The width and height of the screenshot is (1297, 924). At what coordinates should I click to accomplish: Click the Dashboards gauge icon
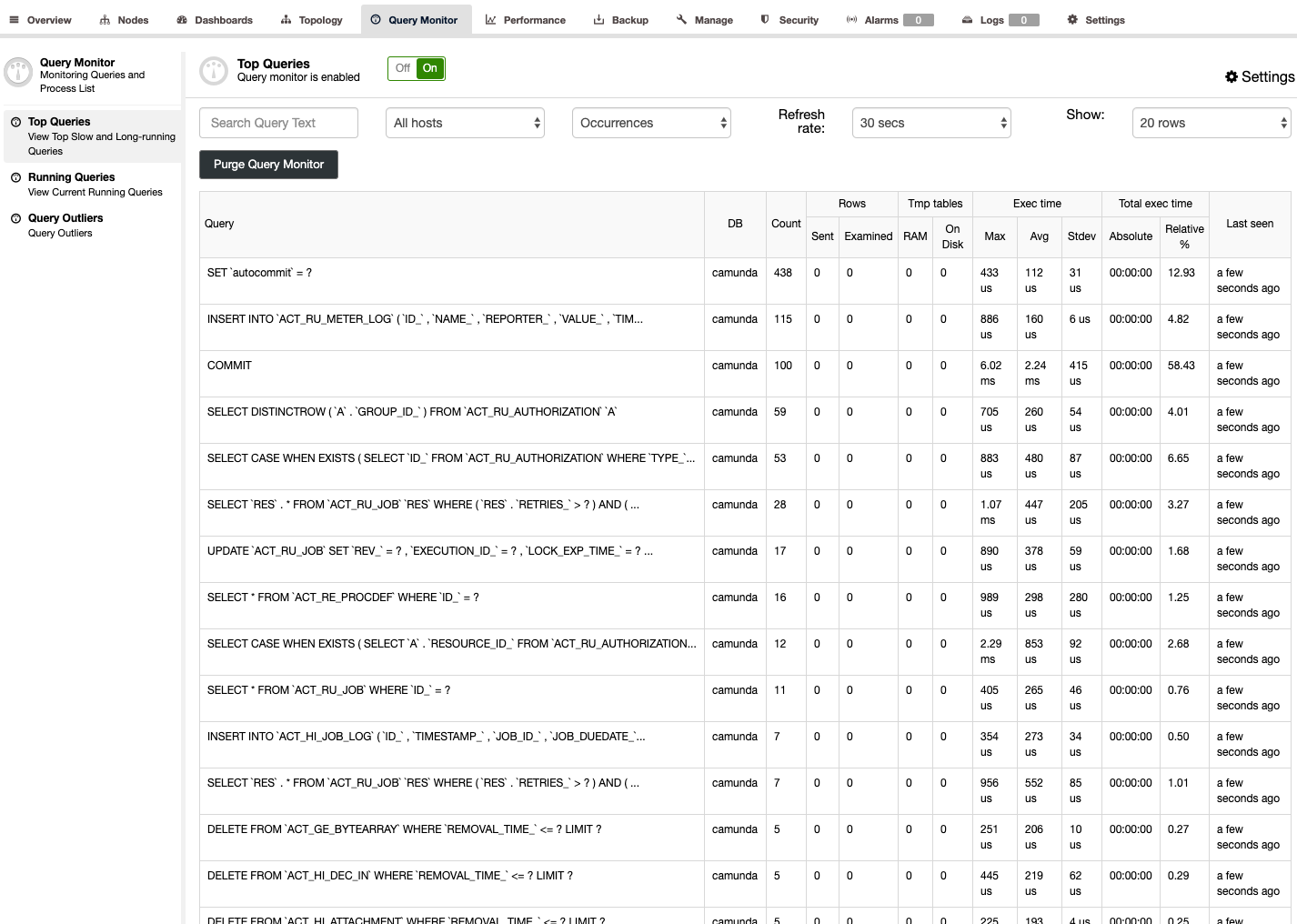182,20
